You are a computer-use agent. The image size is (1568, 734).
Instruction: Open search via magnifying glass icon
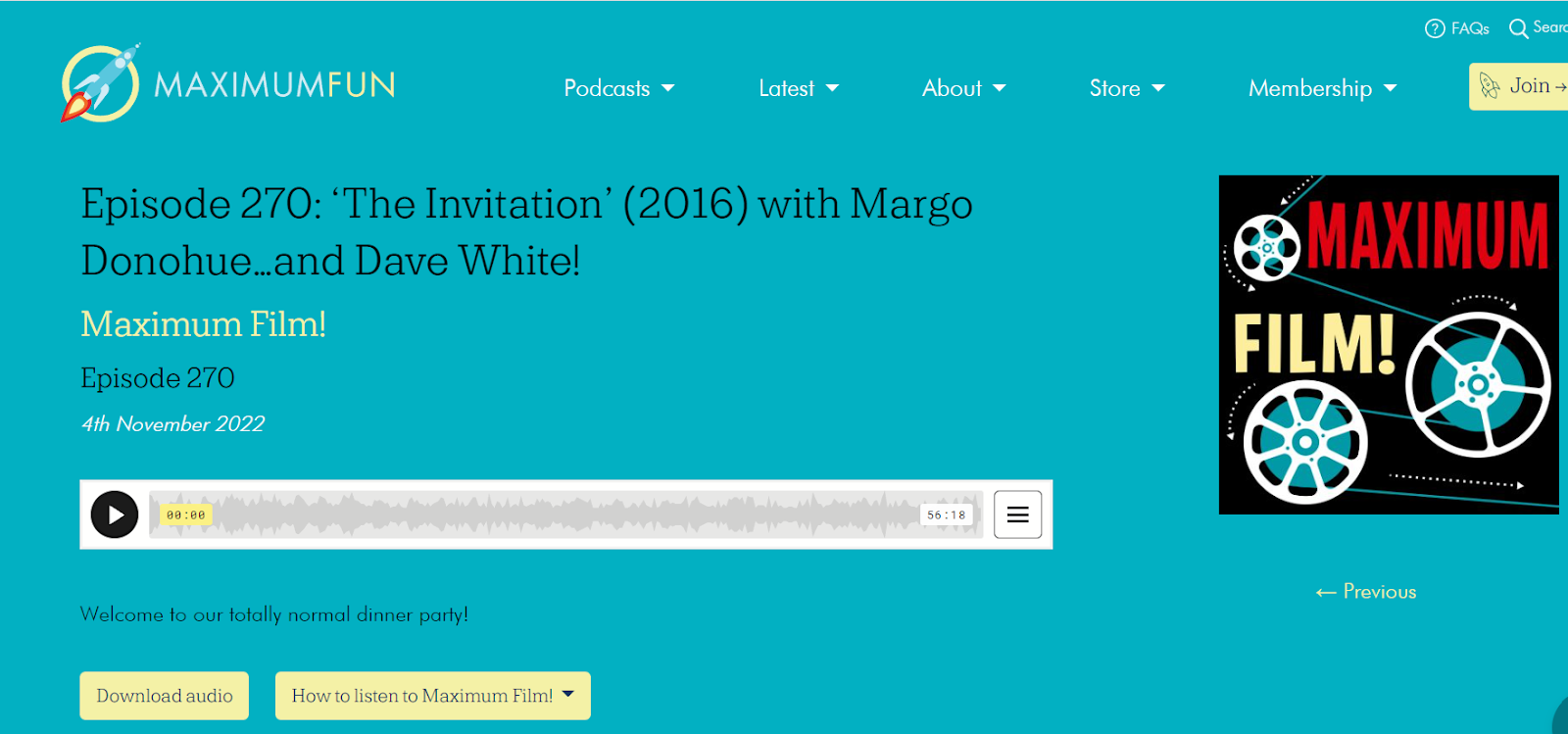1518,28
